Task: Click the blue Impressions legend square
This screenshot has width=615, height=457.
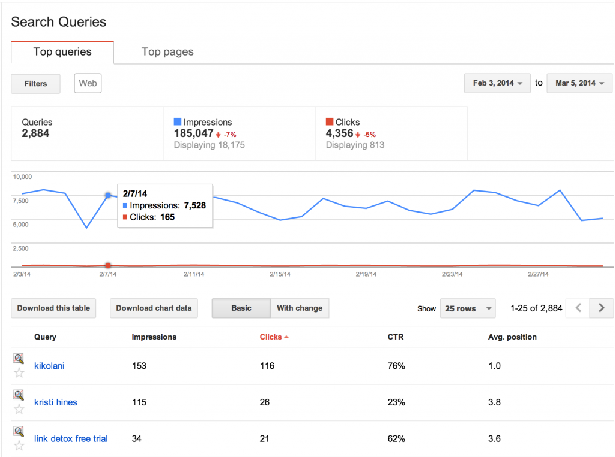Action: [x=177, y=122]
